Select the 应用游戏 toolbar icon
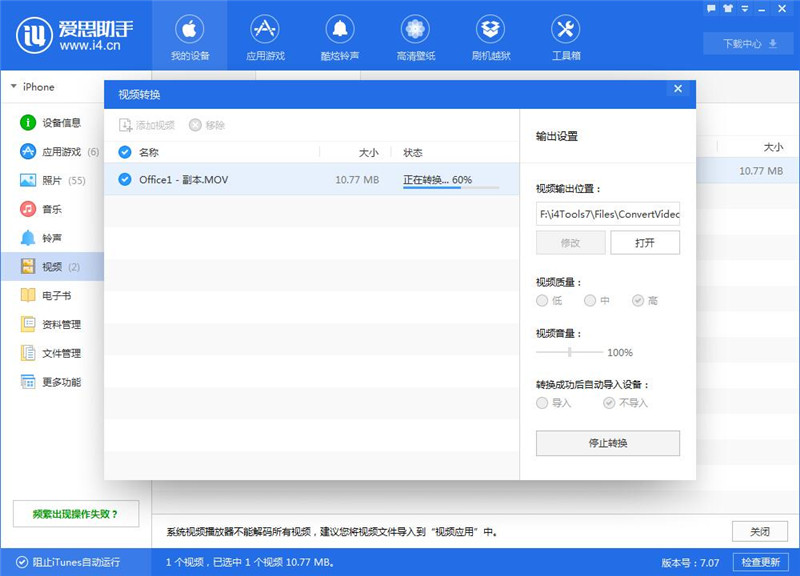Viewport: 800px width, 576px height. pos(268,37)
